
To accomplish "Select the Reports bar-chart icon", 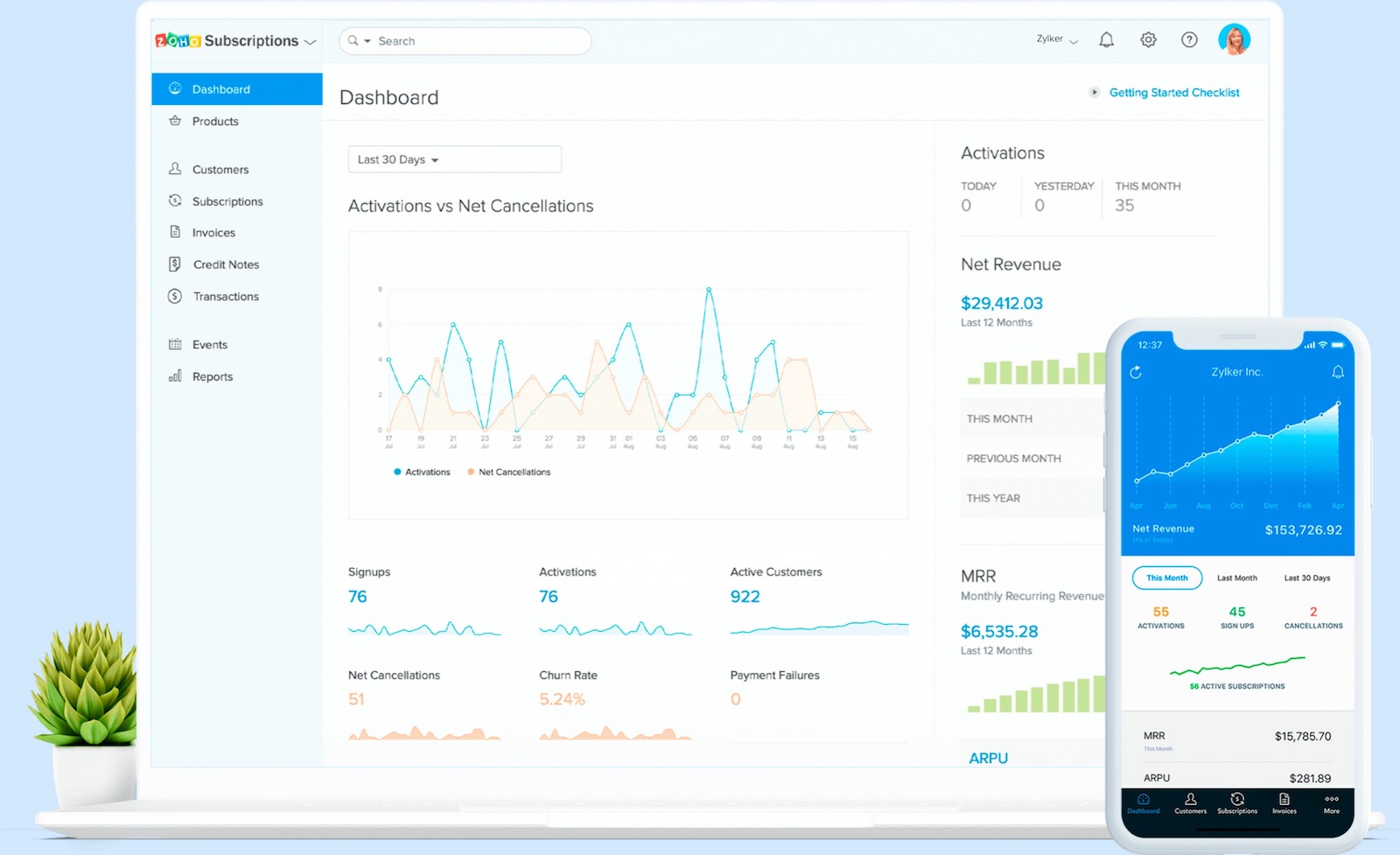I will point(174,376).
